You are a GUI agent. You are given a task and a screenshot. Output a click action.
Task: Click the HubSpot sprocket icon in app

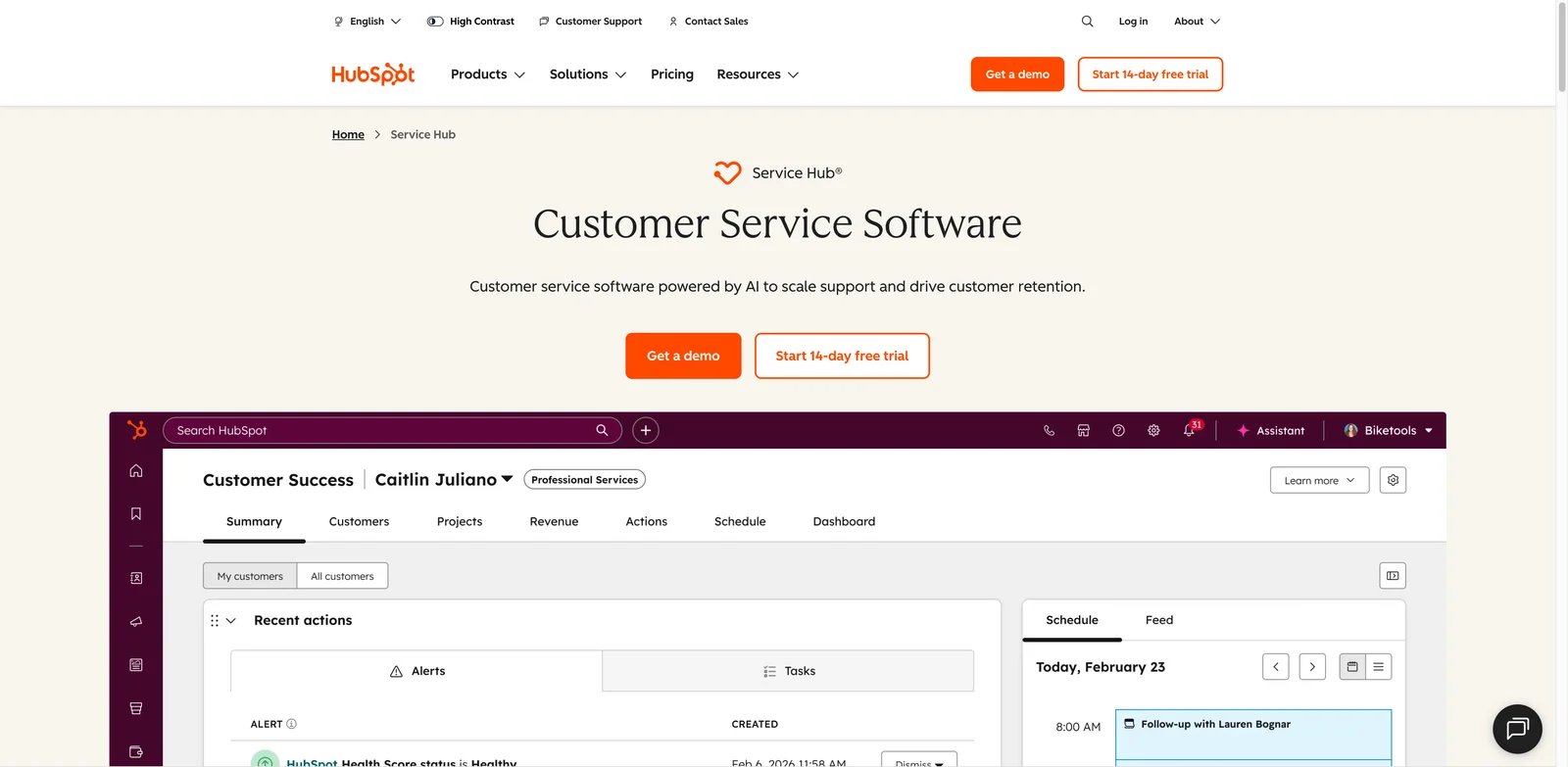point(136,430)
